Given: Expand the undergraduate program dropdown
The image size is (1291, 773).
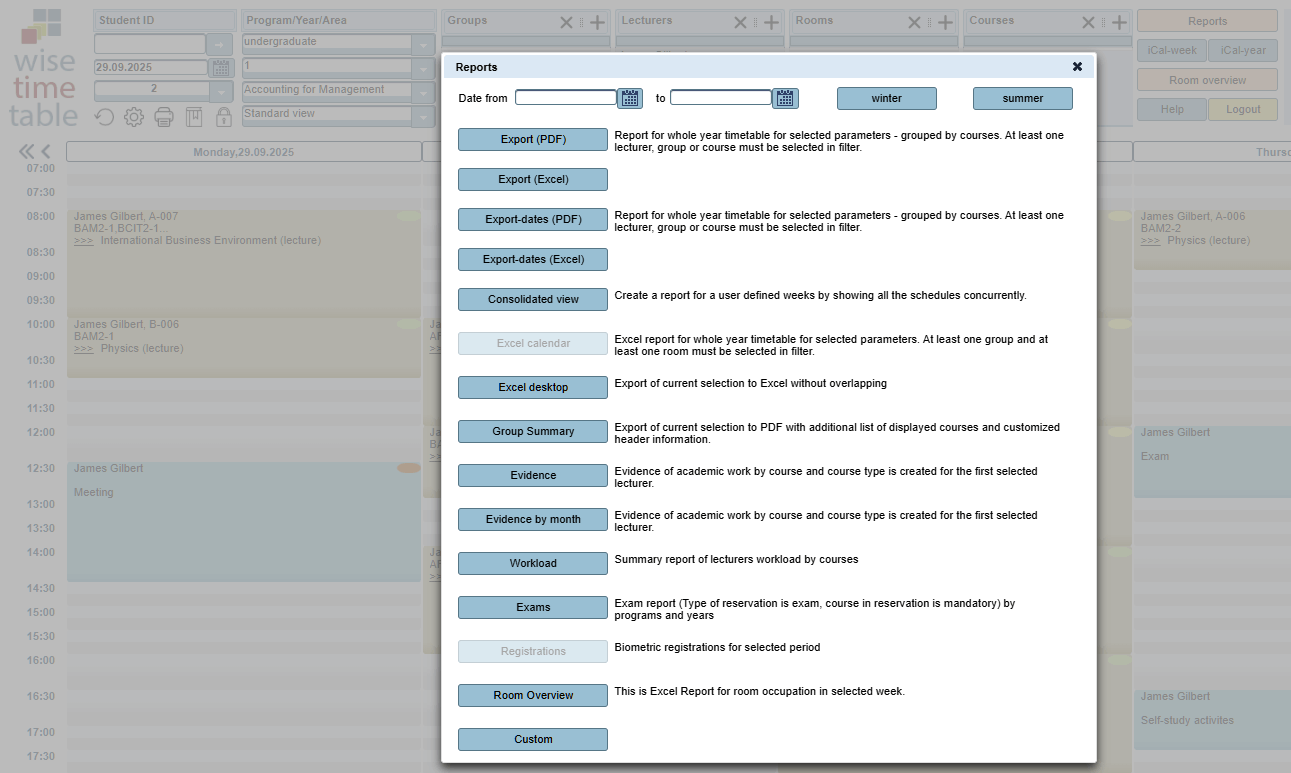Looking at the screenshot, I should pos(424,44).
